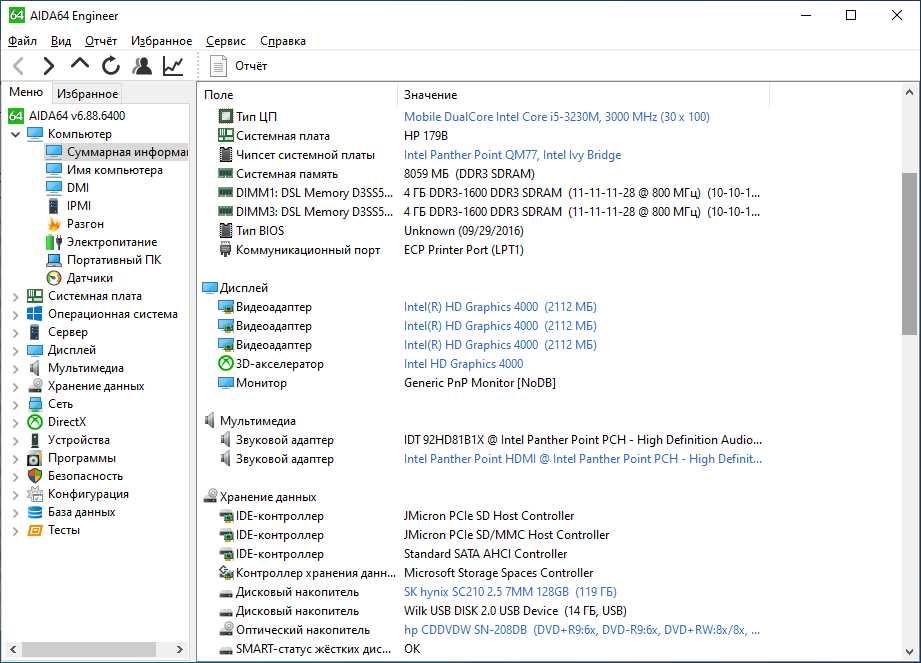Click the AIDA64 v6.88.6400 root node
The width and height of the screenshot is (921, 663).
click(77, 116)
